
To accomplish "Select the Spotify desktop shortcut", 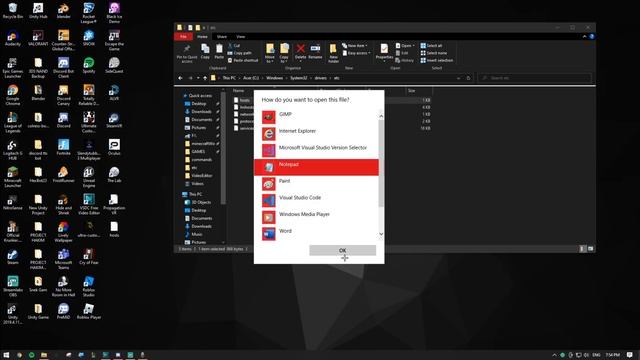I will click(89, 65).
